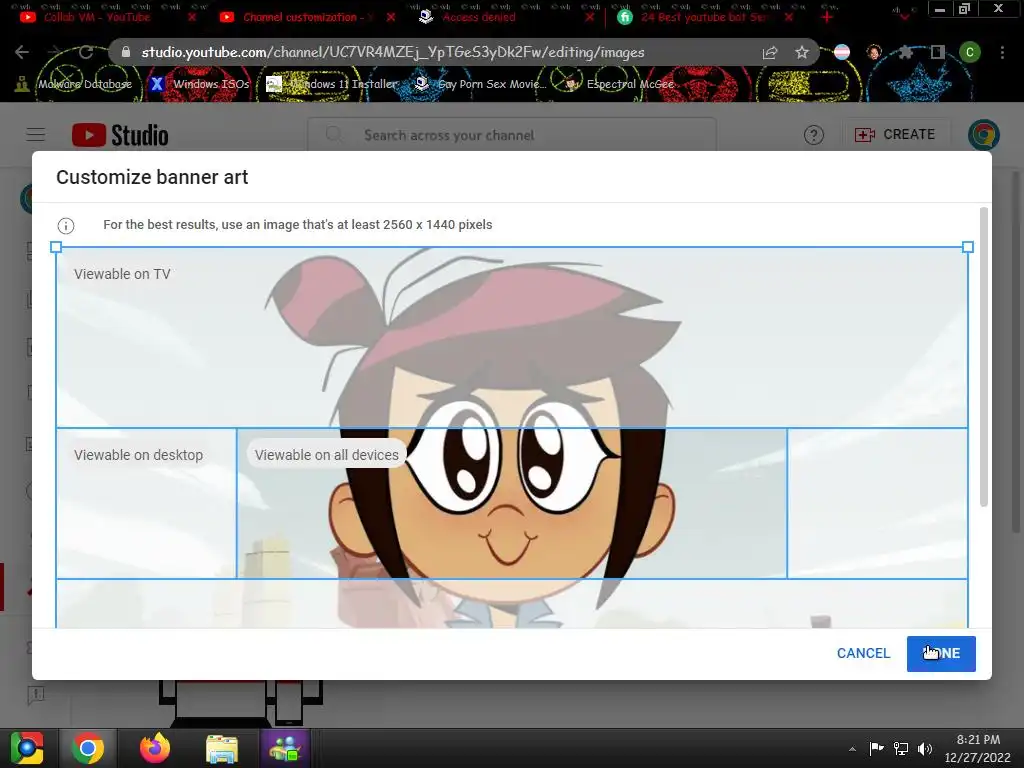This screenshot has width=1024, height=768.
Task: Click the info icon beside image size hint
Action: click(66, 225)
